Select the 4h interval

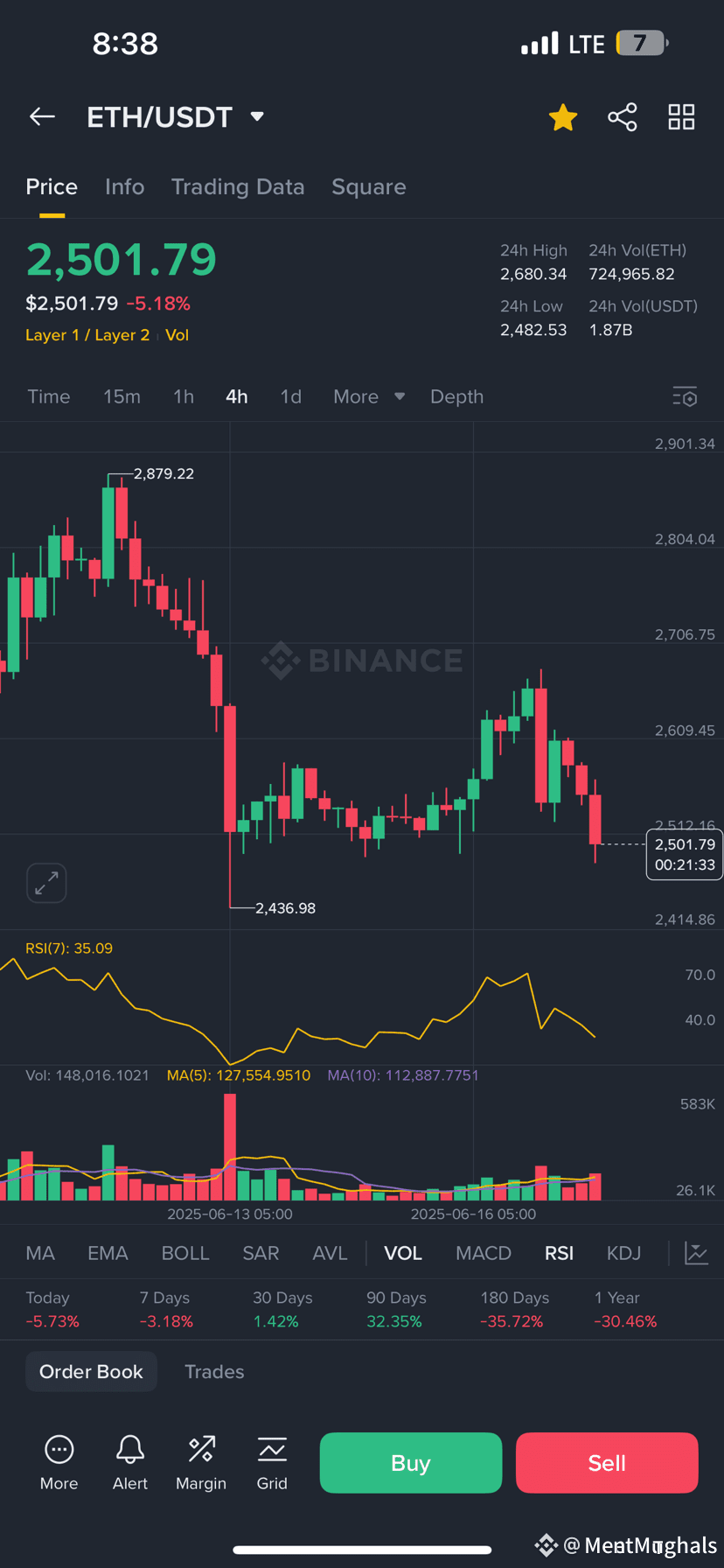pyautogui.click(x=237, y=396)
